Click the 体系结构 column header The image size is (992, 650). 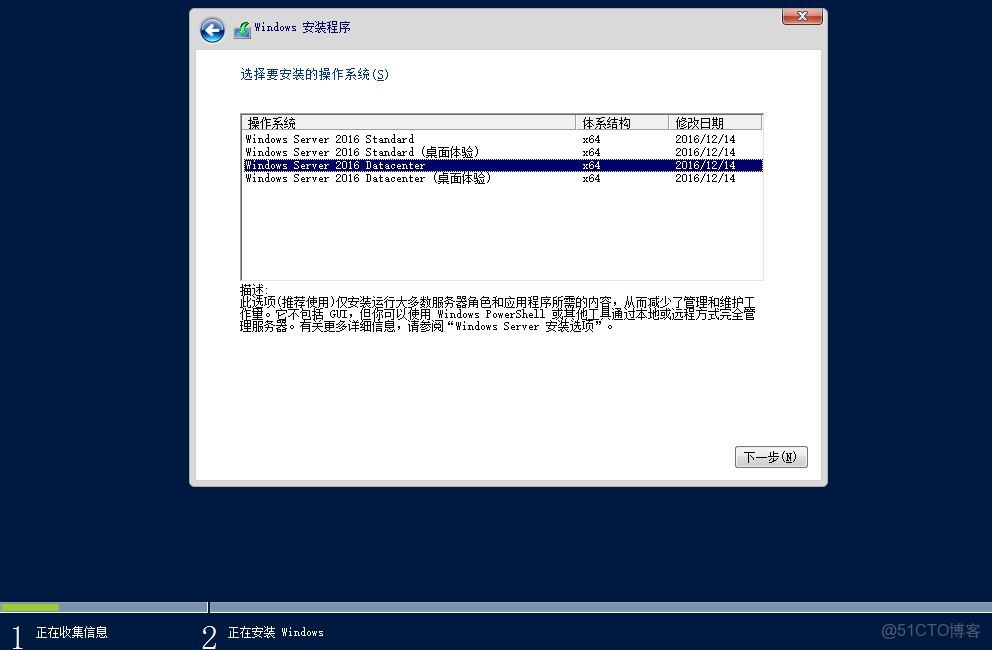(622, 123)
